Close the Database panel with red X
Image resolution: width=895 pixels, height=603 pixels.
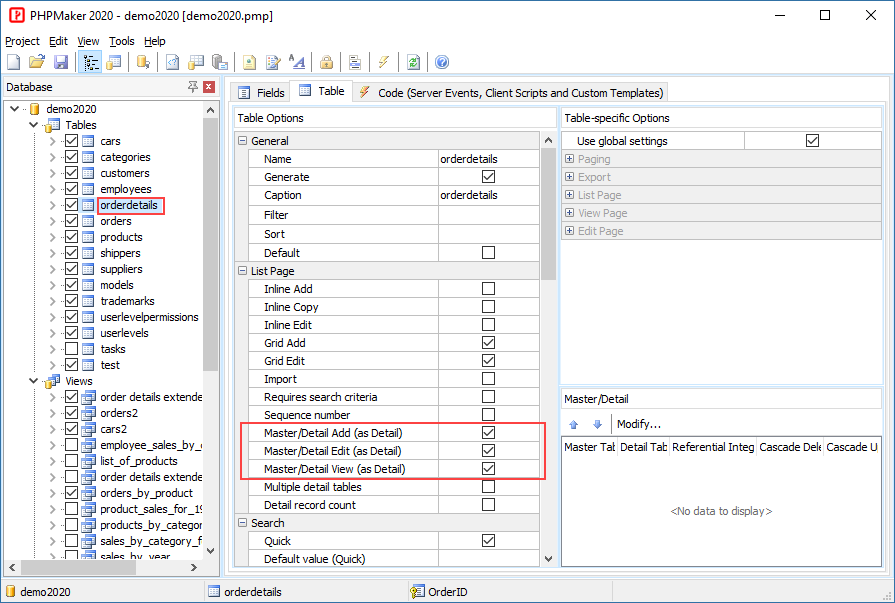[209, 88]
